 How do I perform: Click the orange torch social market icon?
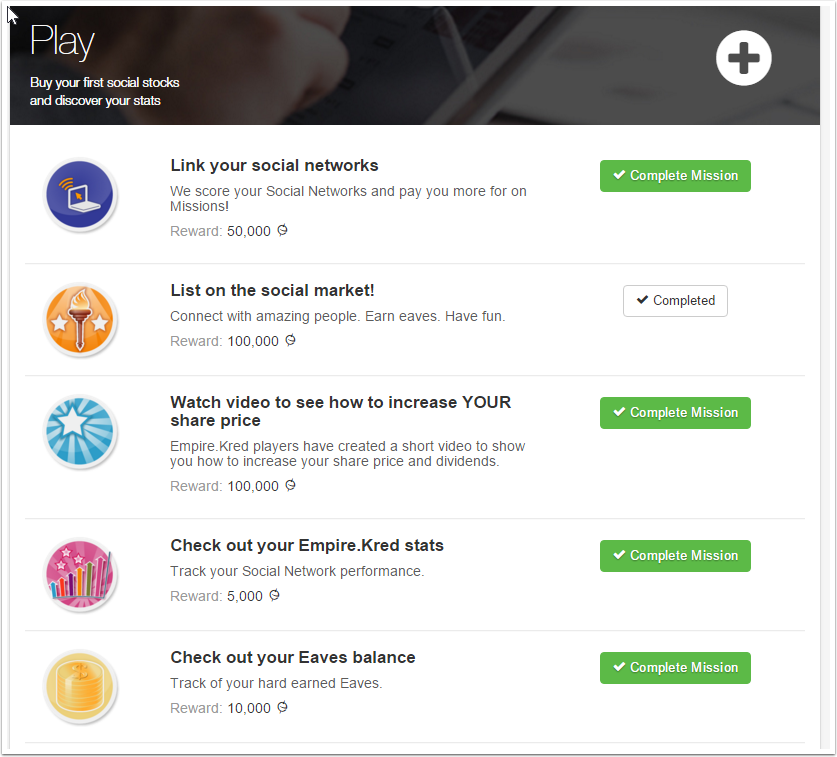pyautogui.click(x=81, y=320)
